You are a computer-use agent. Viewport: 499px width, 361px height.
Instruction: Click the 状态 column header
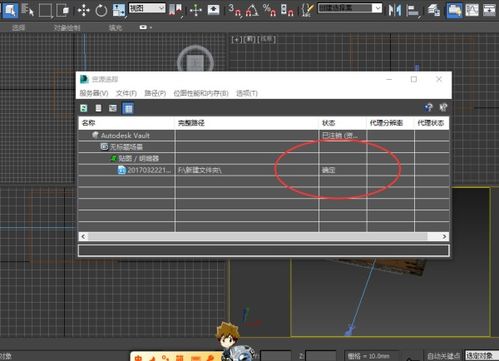pos(343,123)
